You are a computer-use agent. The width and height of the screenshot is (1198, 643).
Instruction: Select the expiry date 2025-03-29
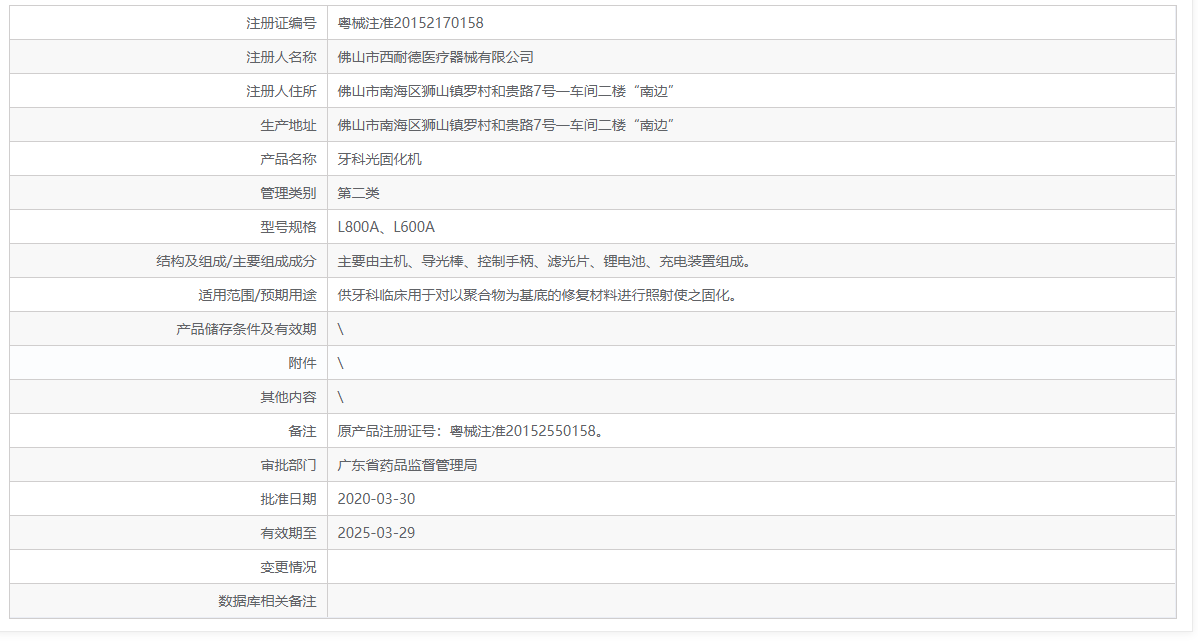click(x=373, y=532)
